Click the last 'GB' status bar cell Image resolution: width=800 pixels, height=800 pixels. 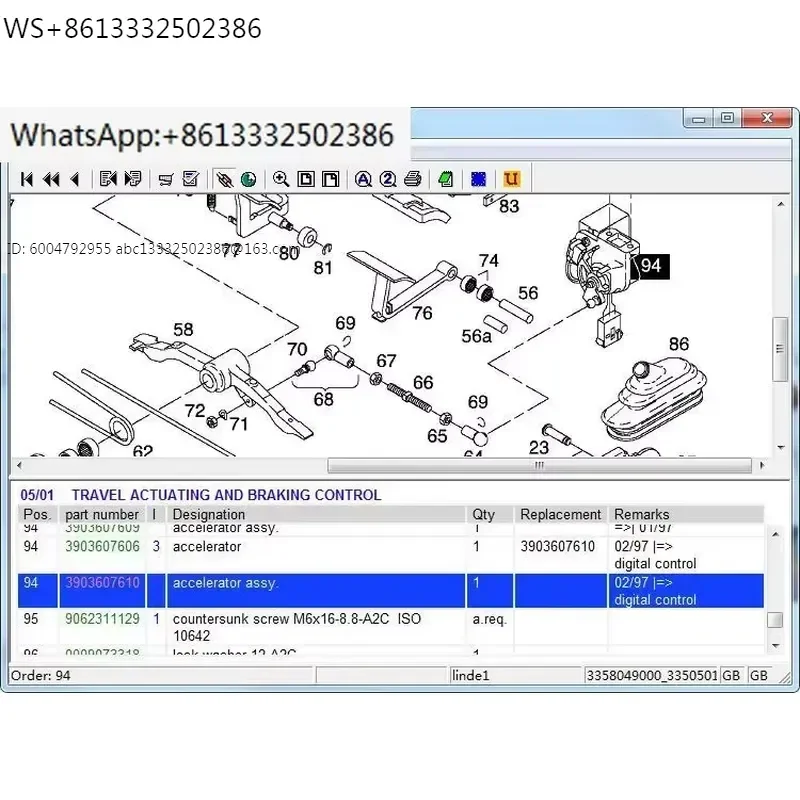(759, 676)
